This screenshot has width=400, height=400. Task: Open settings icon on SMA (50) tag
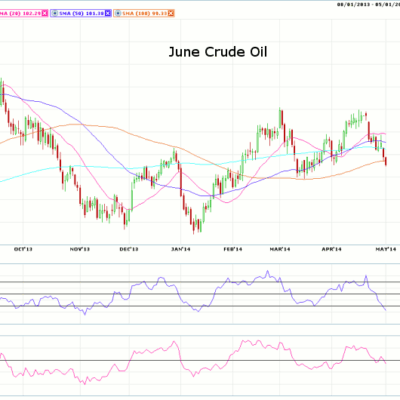pyautogui.click(x=54, y=13)
